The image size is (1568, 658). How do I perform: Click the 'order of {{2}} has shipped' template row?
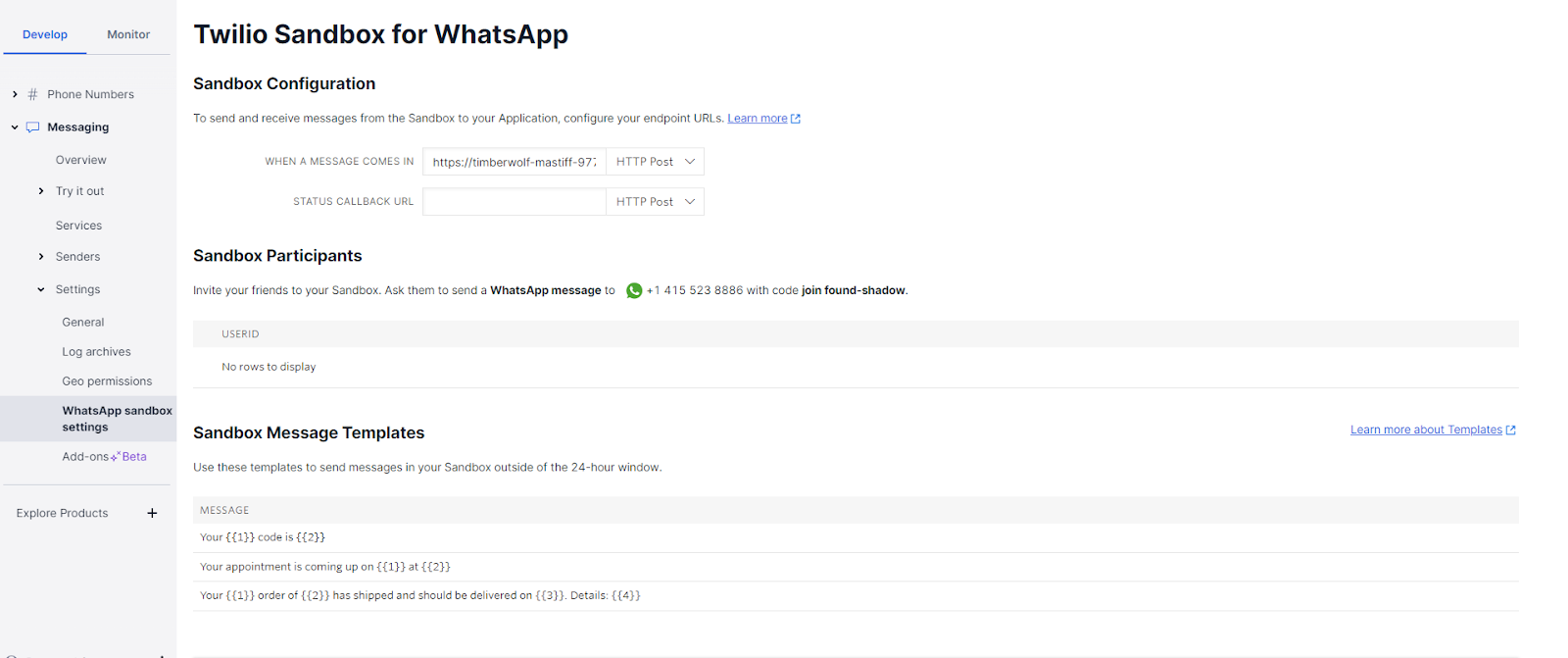coord(856,596)
